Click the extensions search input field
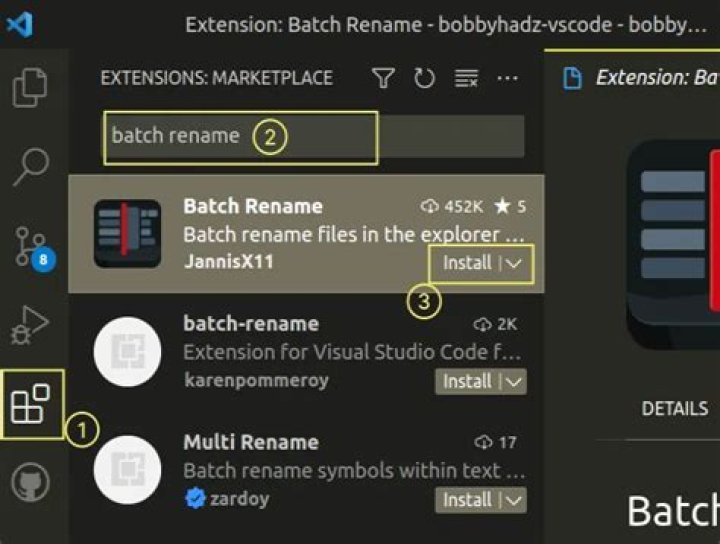The image size is (720, 544). 313,136
